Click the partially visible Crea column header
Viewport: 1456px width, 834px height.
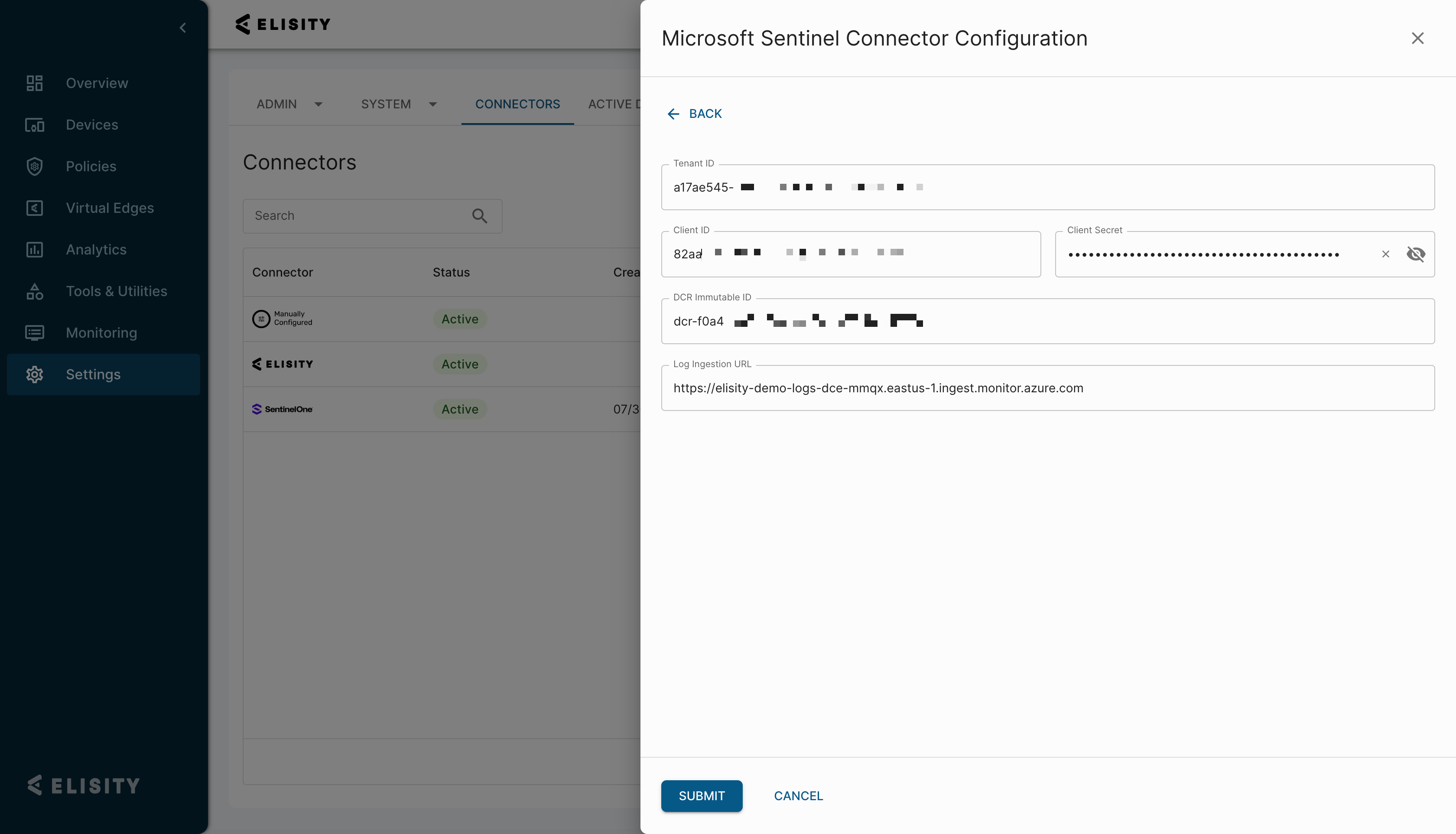[626, 272]
